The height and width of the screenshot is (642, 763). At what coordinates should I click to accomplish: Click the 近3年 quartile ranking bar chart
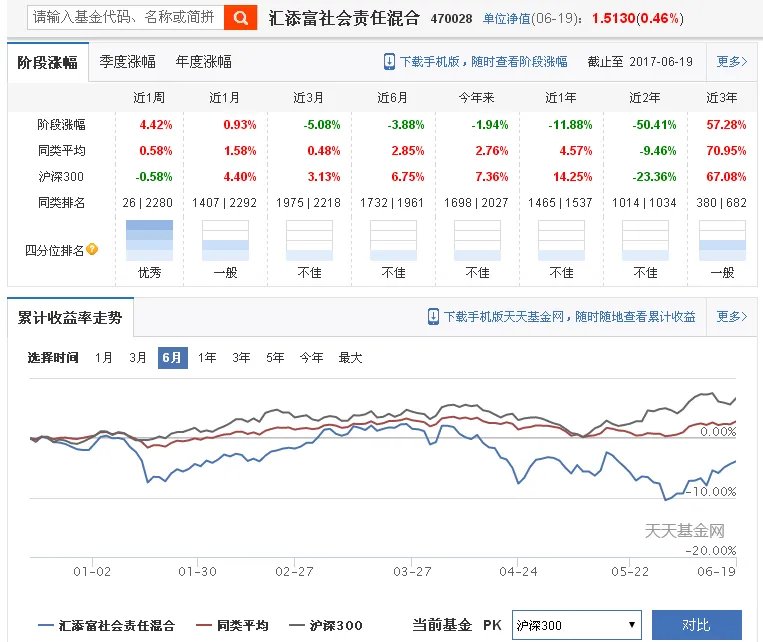pos(722,240)
